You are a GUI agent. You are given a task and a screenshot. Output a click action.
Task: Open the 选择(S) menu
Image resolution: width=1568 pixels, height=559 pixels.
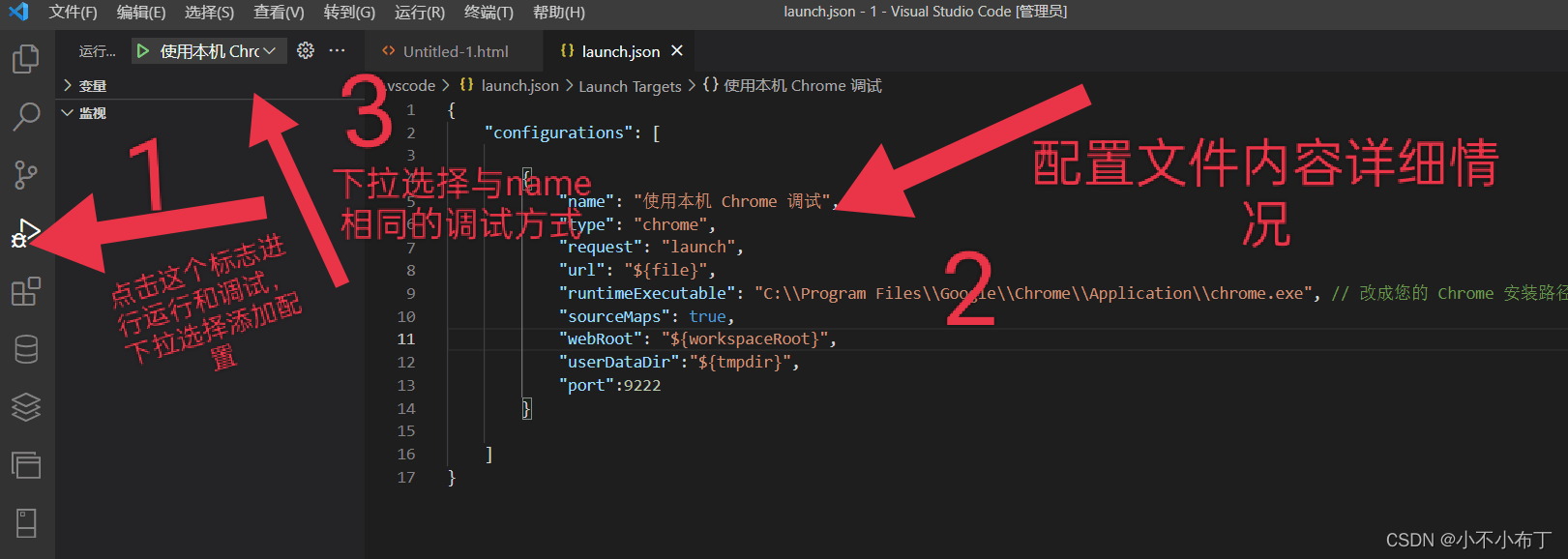click(210, 12)
